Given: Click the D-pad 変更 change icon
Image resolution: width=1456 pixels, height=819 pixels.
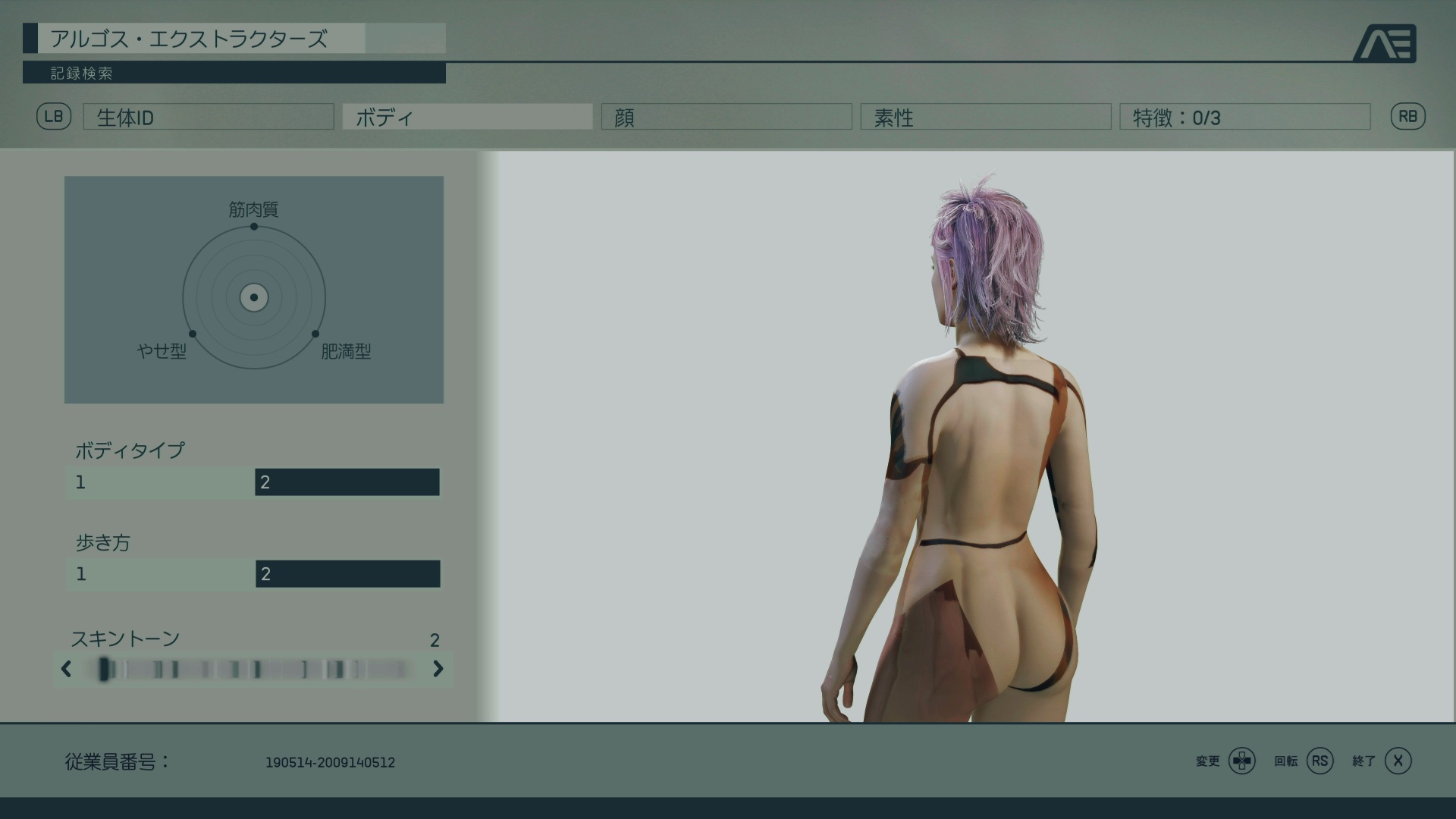Looking at the screenshot, I should (x=1241, y=761).
